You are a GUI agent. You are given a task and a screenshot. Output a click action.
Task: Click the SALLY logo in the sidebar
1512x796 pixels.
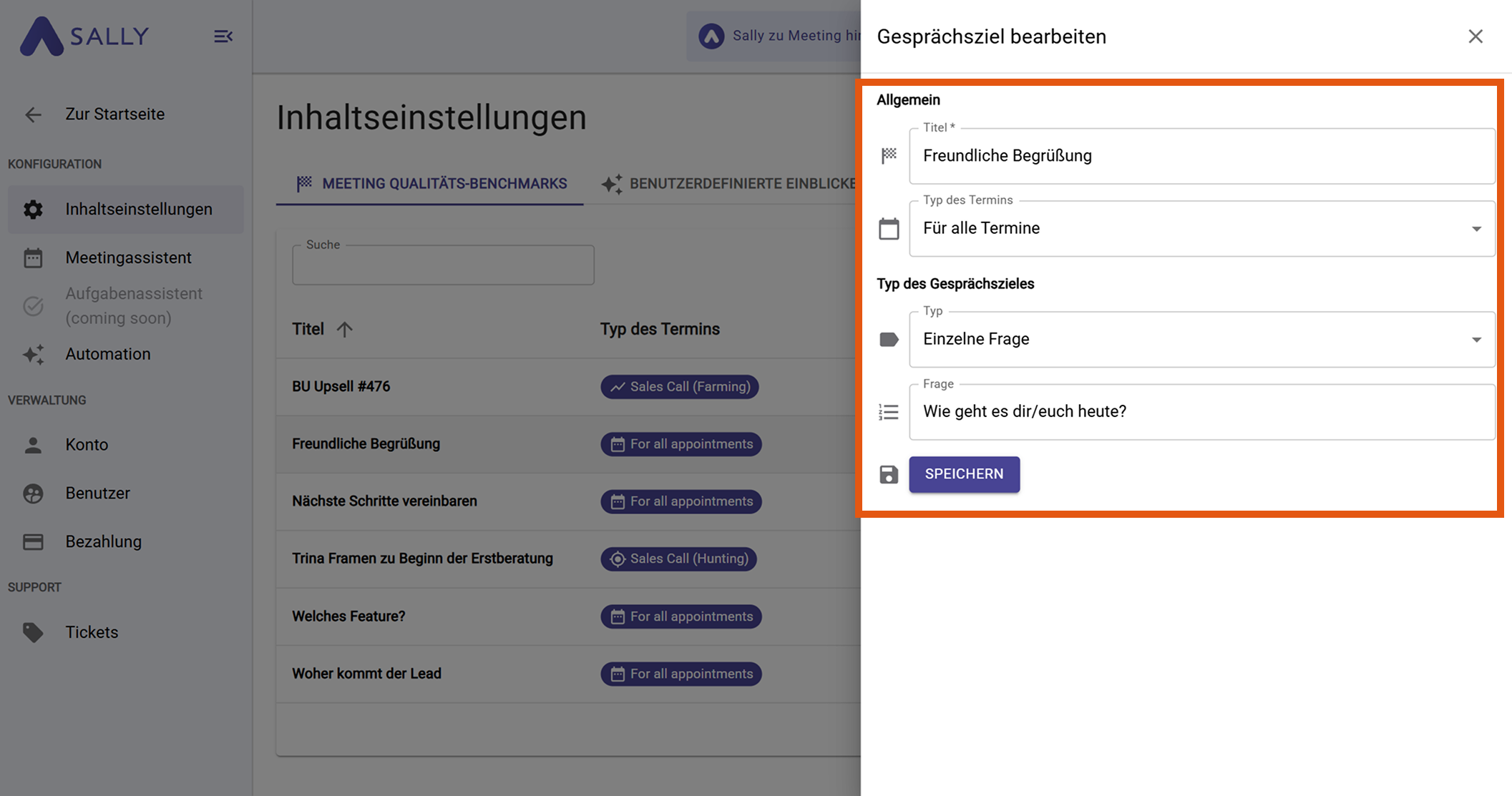(x=84, y=36)
